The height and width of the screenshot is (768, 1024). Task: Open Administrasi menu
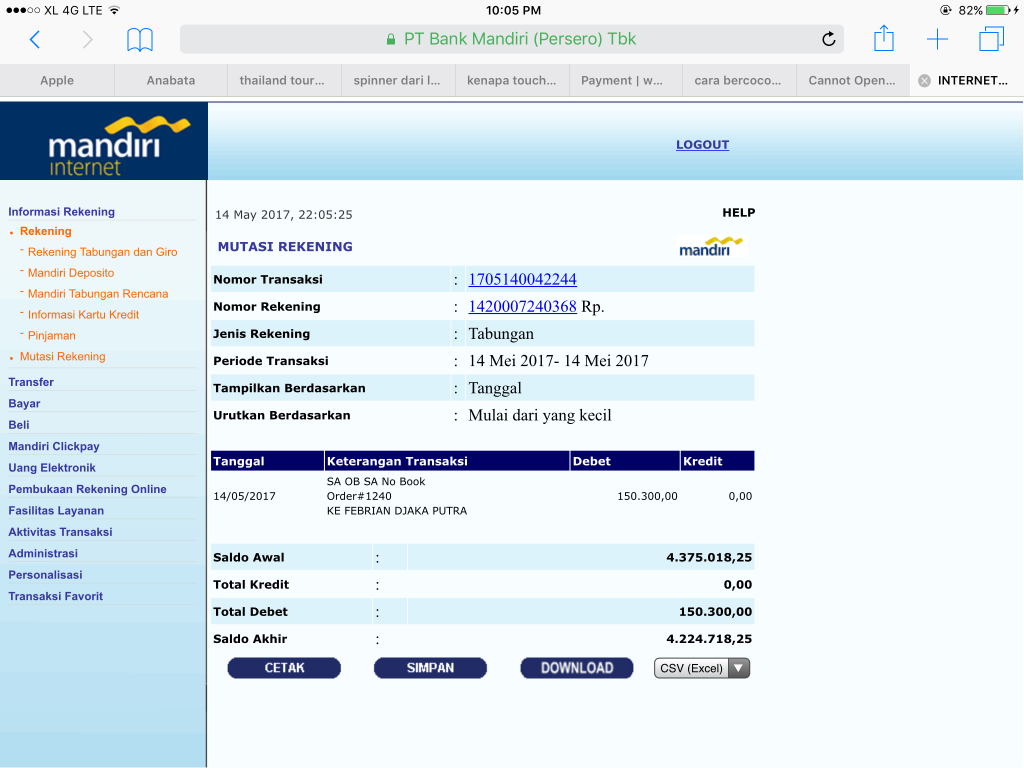point(43,553)
